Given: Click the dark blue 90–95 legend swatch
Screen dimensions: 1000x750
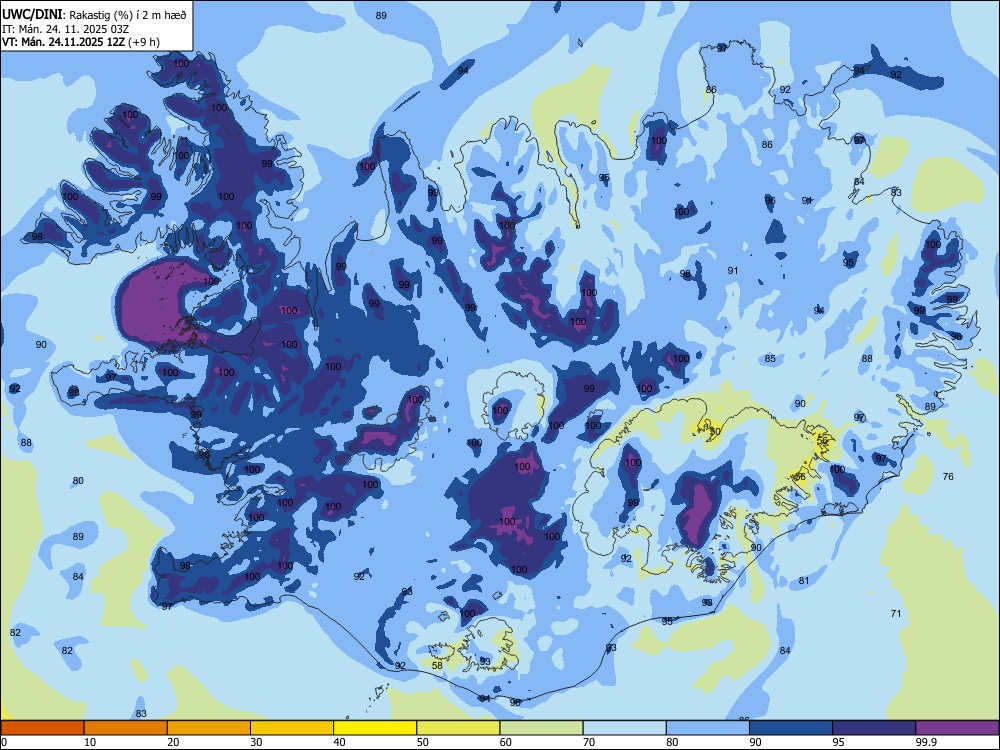Looking at the screenshot, I should (791, 728).
